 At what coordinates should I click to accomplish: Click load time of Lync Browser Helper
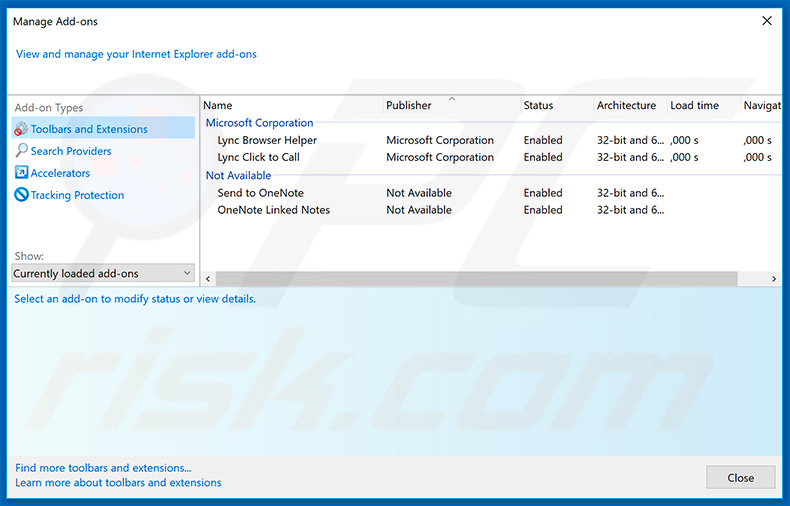(x=684, y=140)
